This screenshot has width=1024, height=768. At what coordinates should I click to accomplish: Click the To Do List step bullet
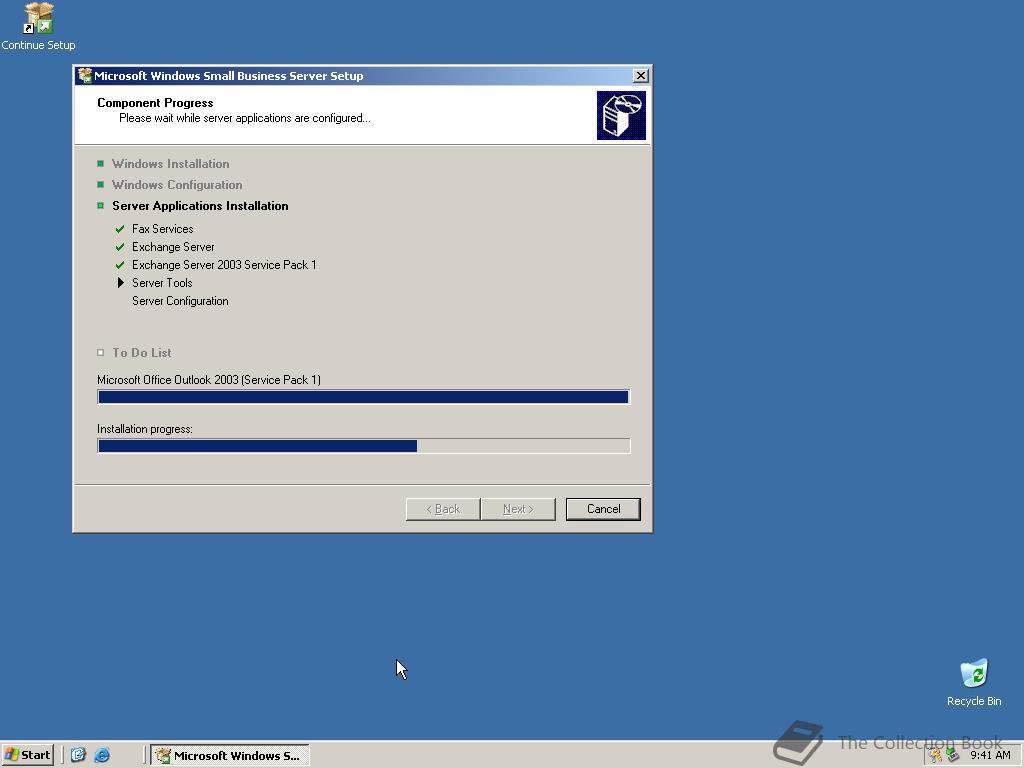click(101, 352)
